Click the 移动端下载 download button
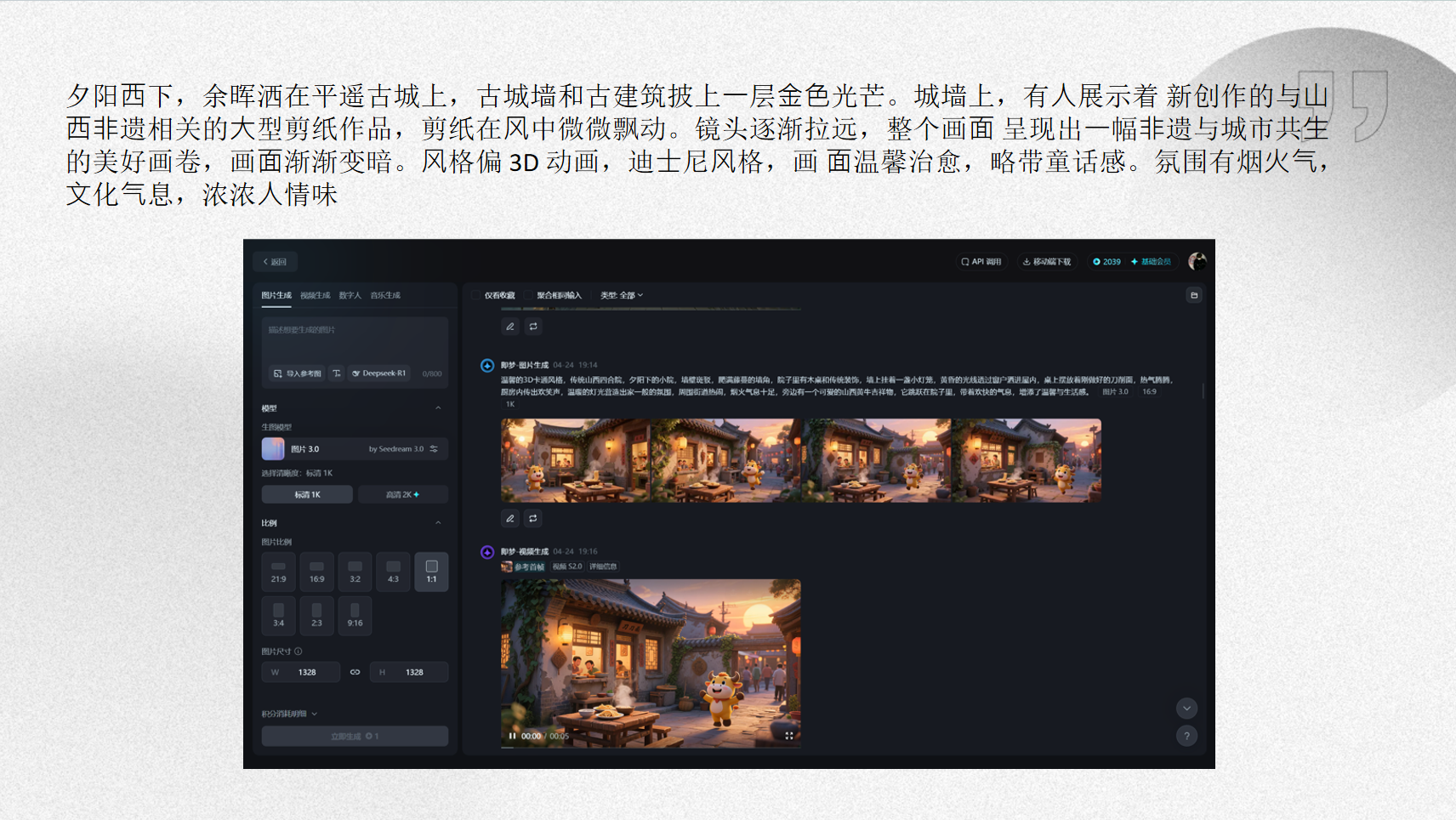1456x820 pixels. pyautogui.click(x=1046, y=262)
